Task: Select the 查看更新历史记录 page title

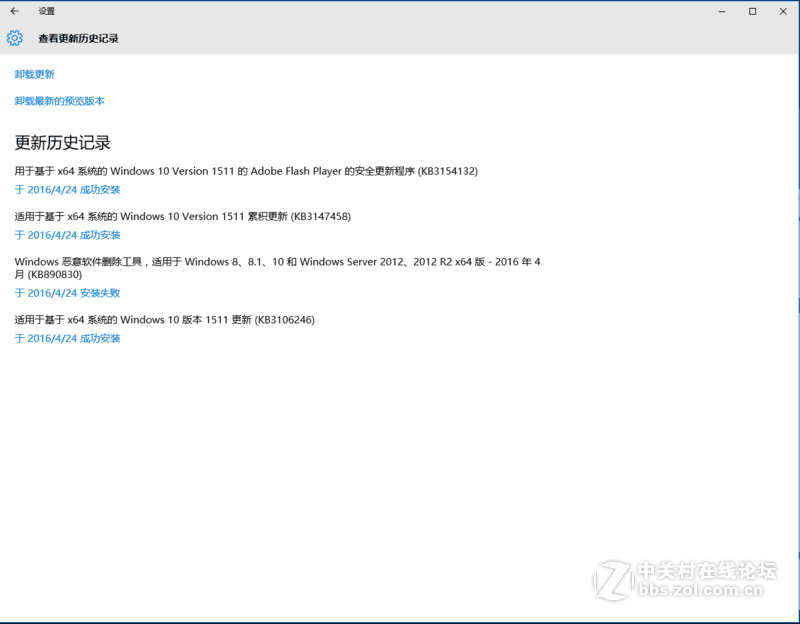Action: (x=79, y=38)
